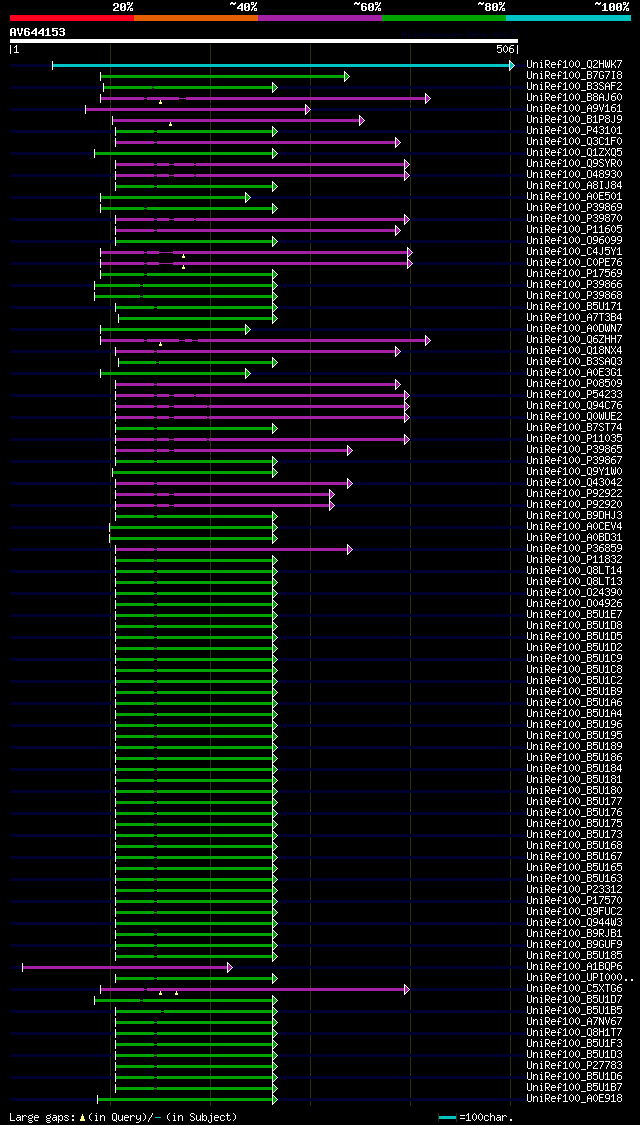Open hit UniRef100_B1P8J9
Screen dimensions: 640x1125
574,120
